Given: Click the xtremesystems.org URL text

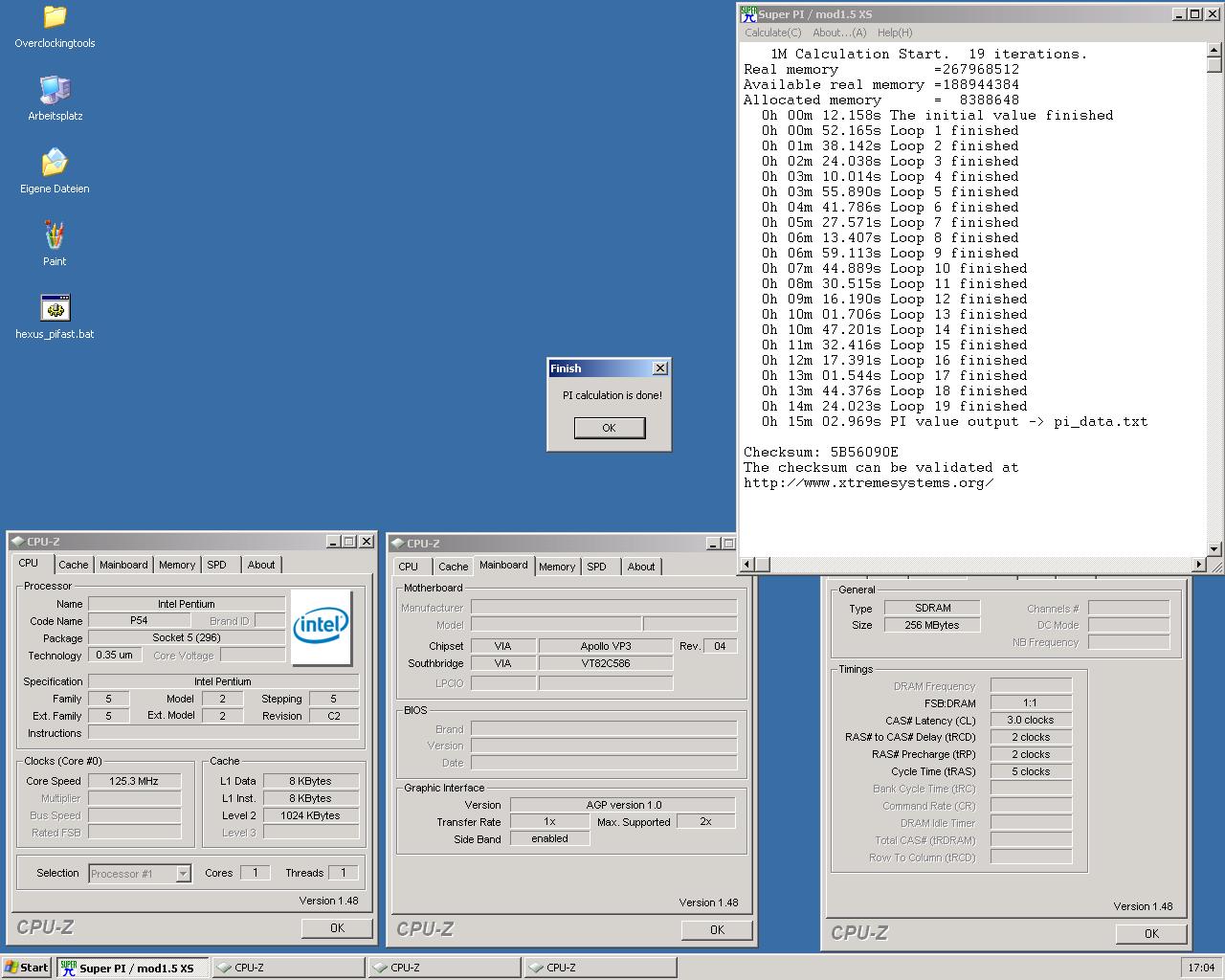Looking at the screenshot, I should tap(868, 482).
